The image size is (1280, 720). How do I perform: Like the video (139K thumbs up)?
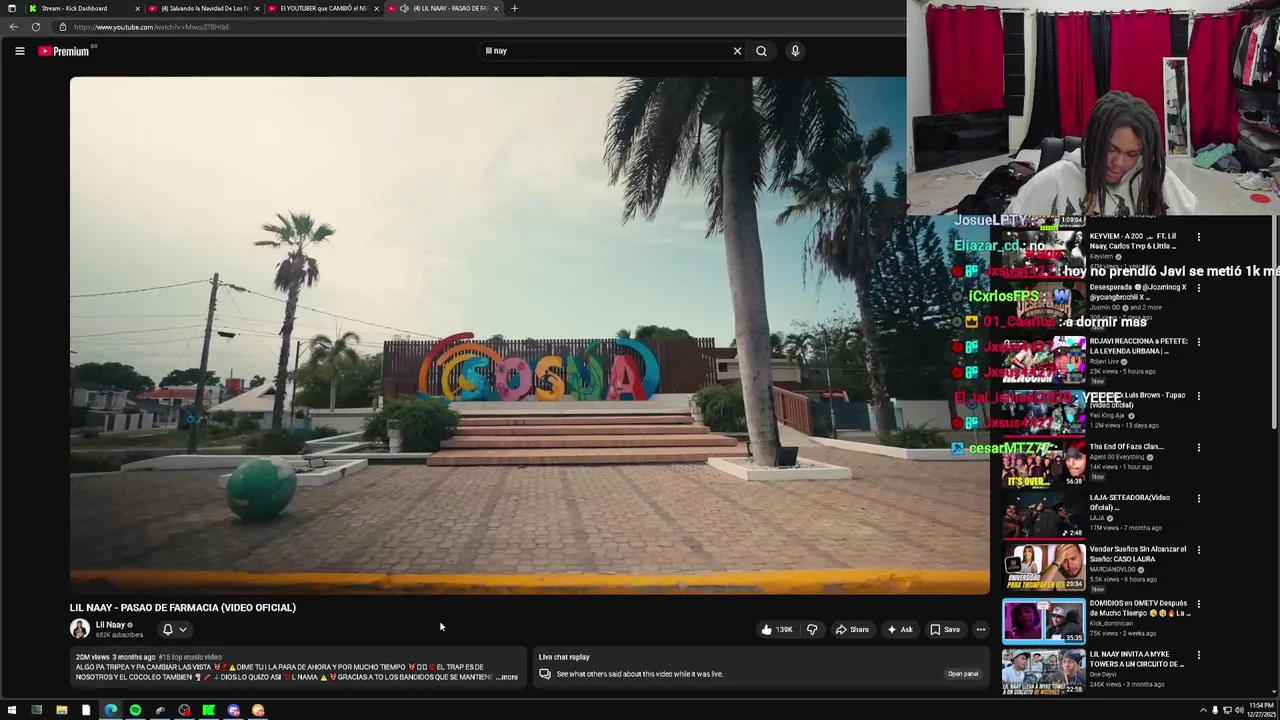777,629
